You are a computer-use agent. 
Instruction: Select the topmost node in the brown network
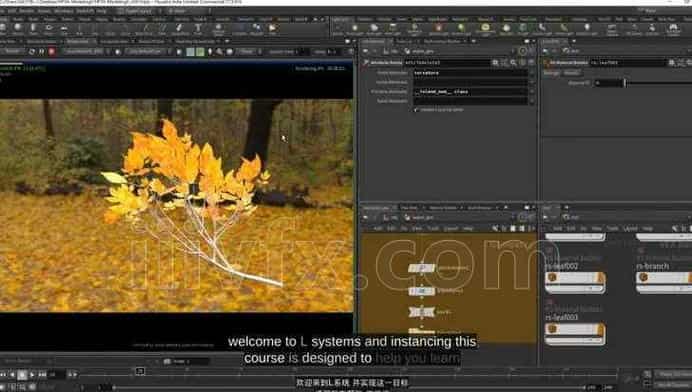421,268
